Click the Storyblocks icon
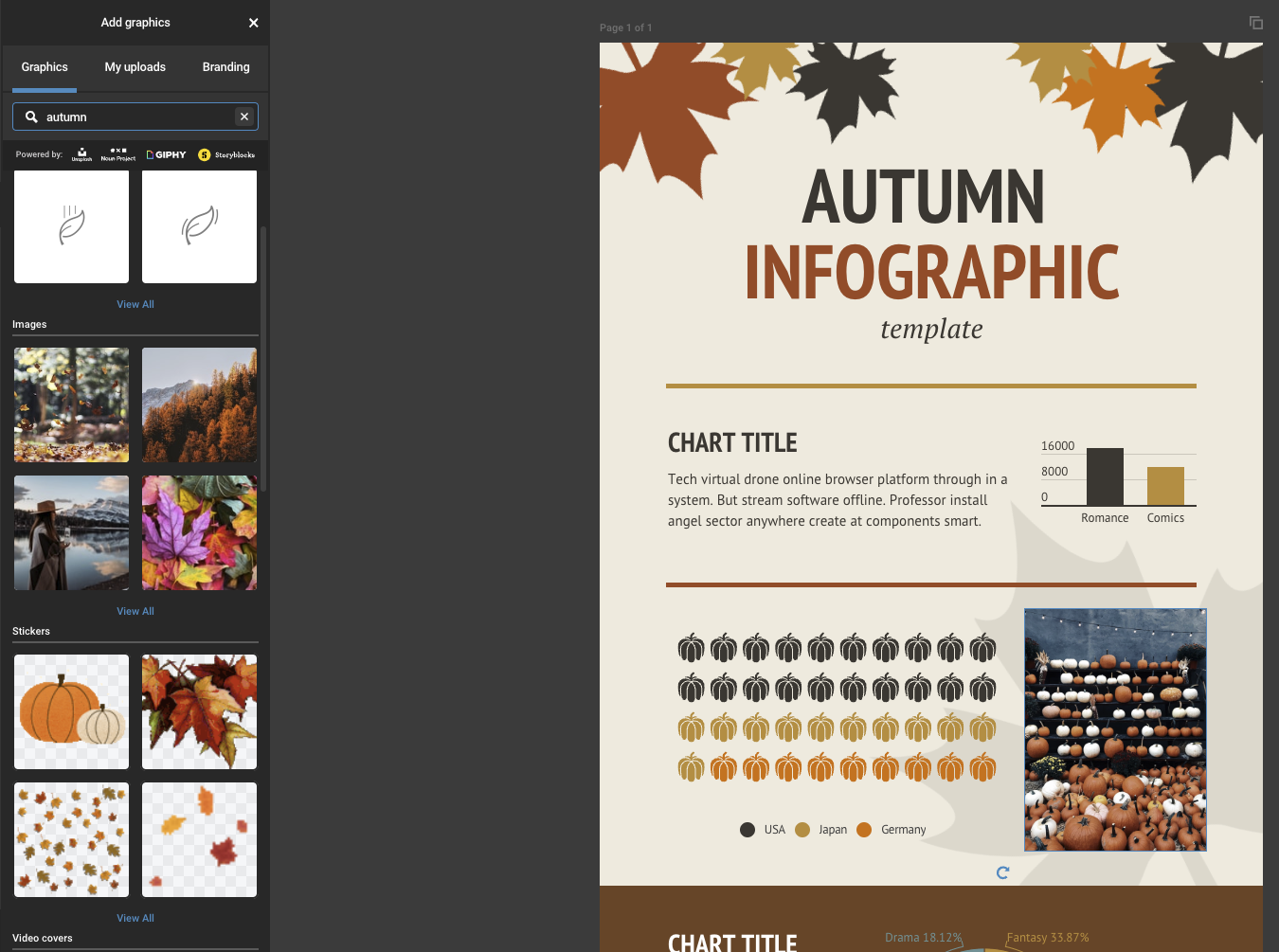This screenshot has width=1279, height=952. pyautogui.click(x=225, y=154)
